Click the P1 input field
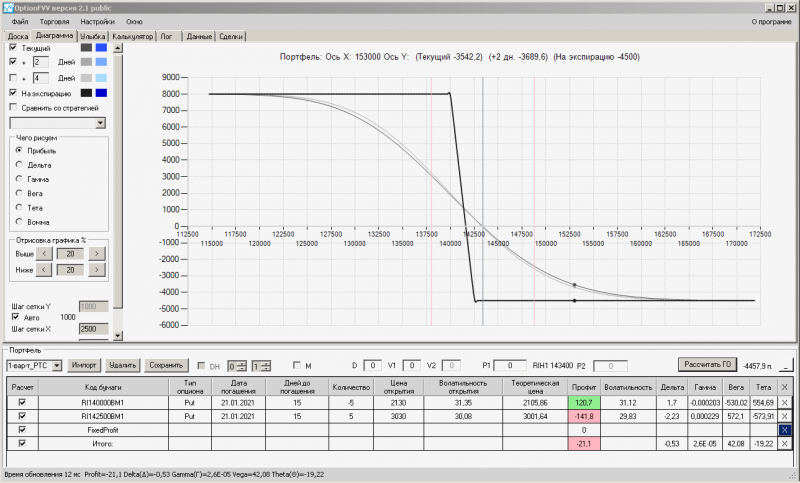 510,365
